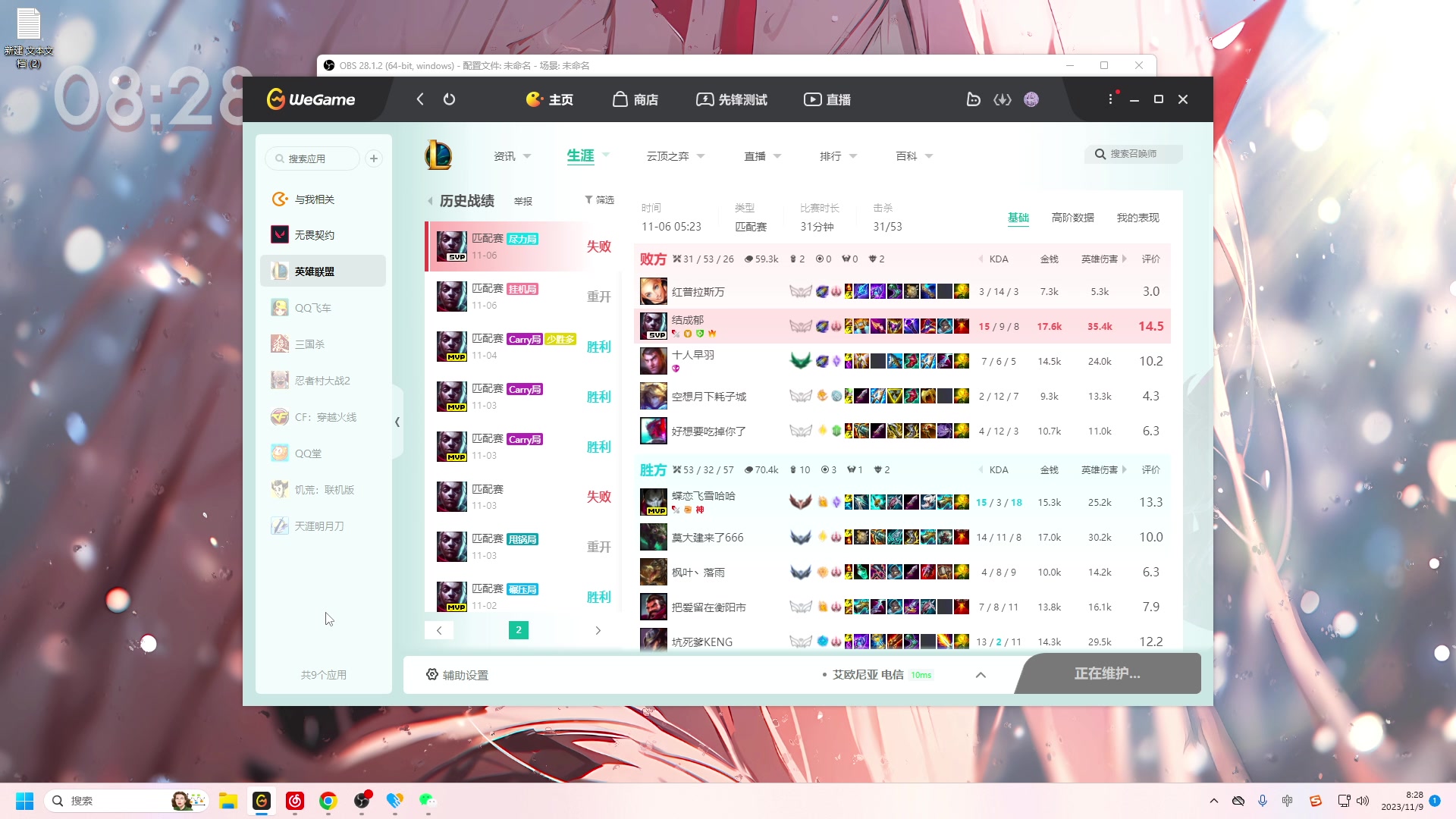
Task: Collapse the sidebar with handle arrow
Action: coord(397,422)
